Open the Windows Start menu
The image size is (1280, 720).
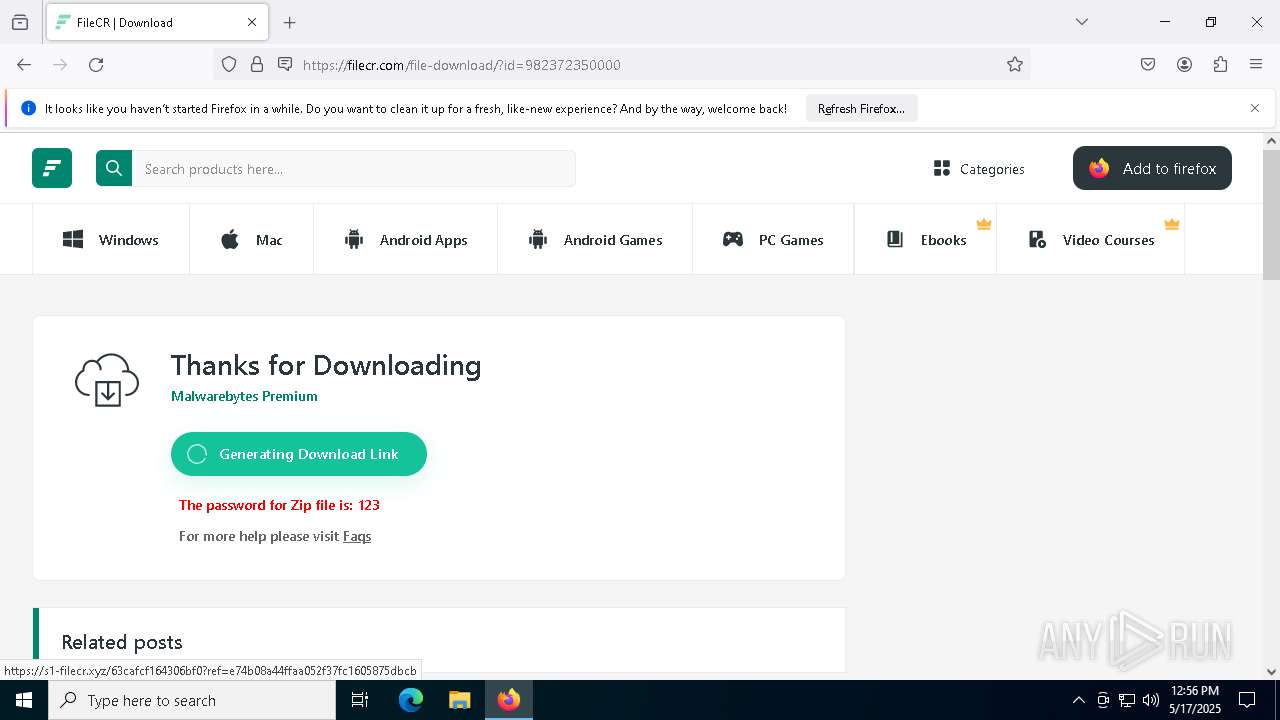point(24,700)
